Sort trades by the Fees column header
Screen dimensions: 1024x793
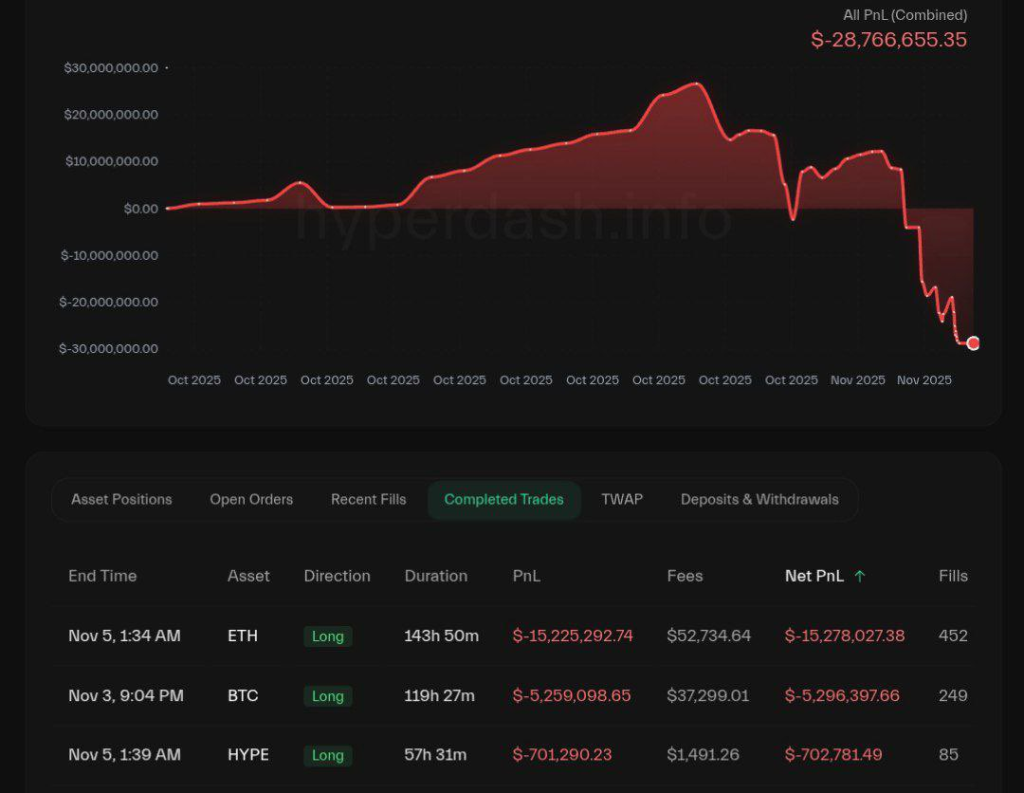click(684, 576)
